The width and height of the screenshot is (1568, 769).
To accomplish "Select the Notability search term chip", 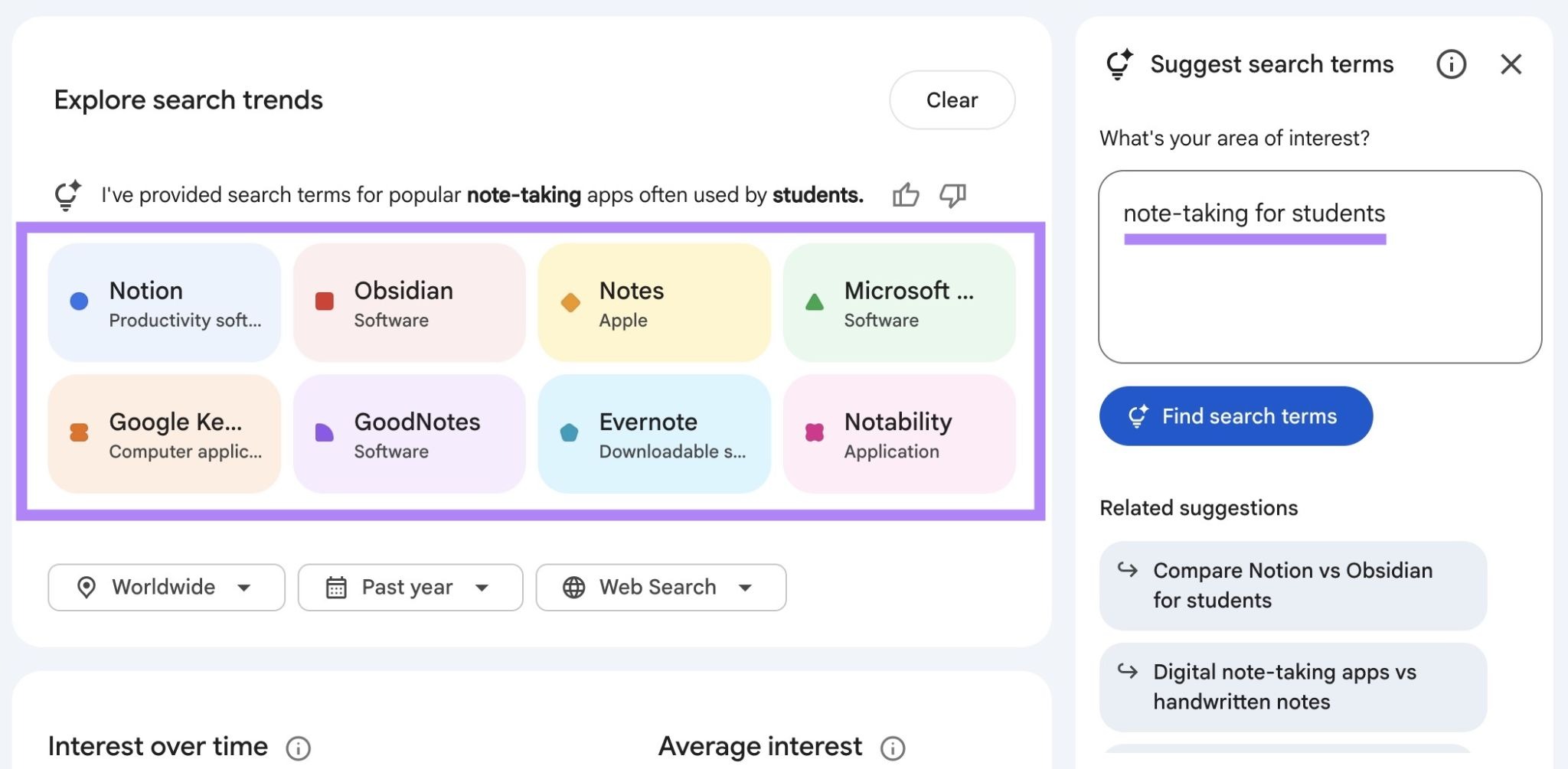I will coord(900,434).
